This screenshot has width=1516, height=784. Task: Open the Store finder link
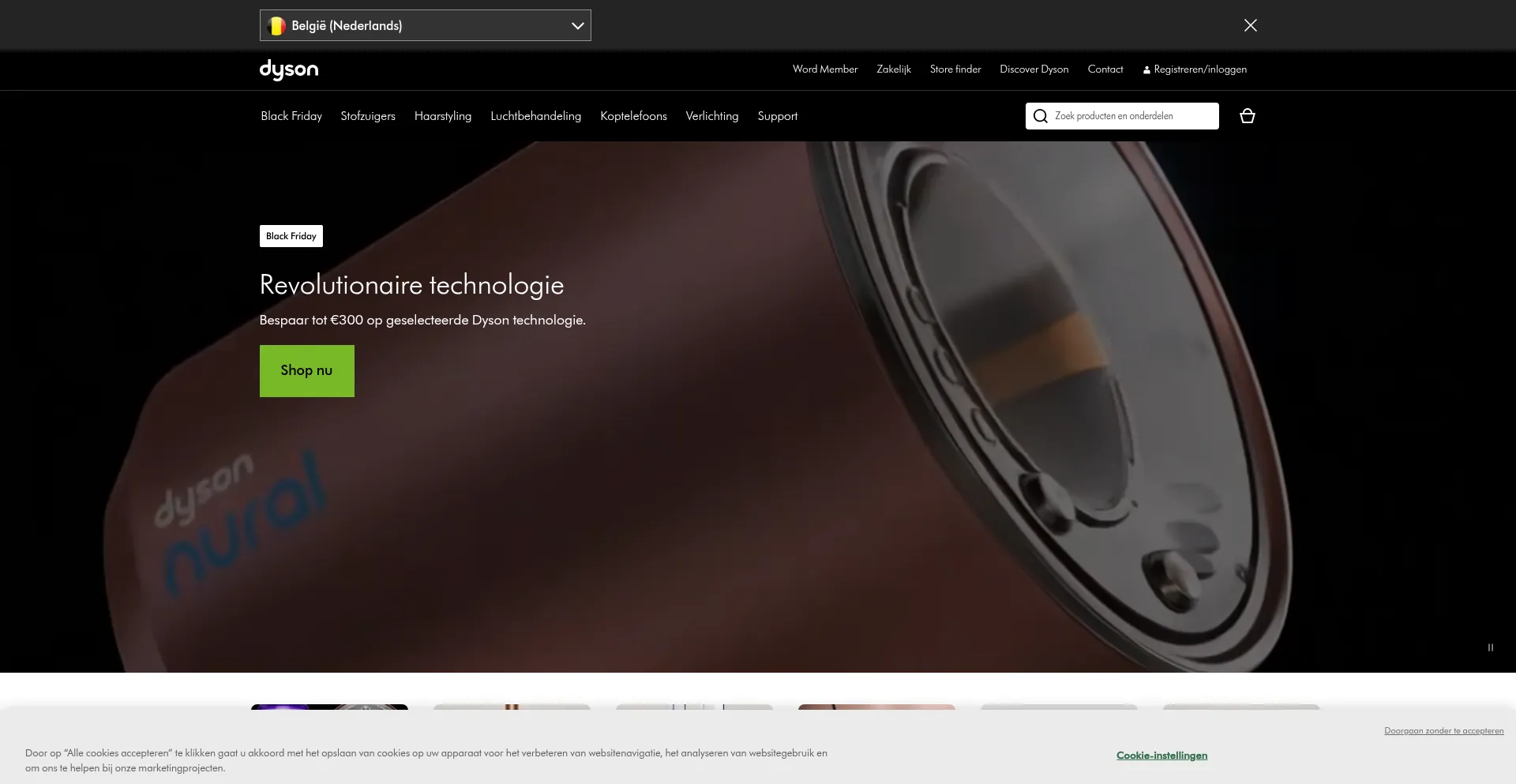point(955,69)
